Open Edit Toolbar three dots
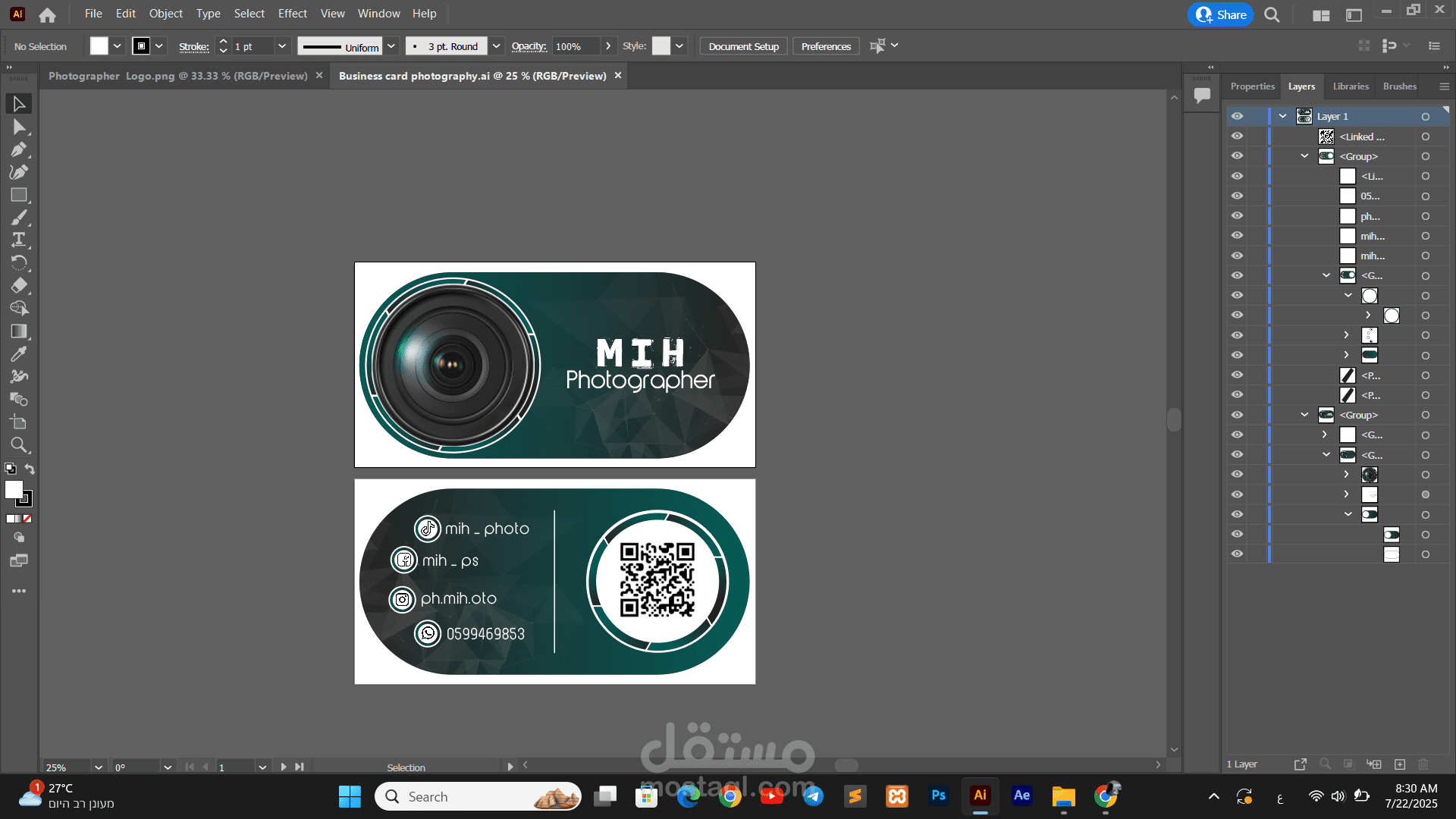Image resolution: width=1456 pixels, height=819 pixels. click(19, 591)
